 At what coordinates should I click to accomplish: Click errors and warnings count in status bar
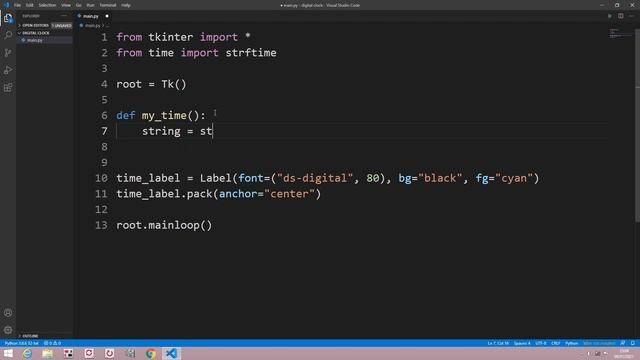(x=52, y=343)
